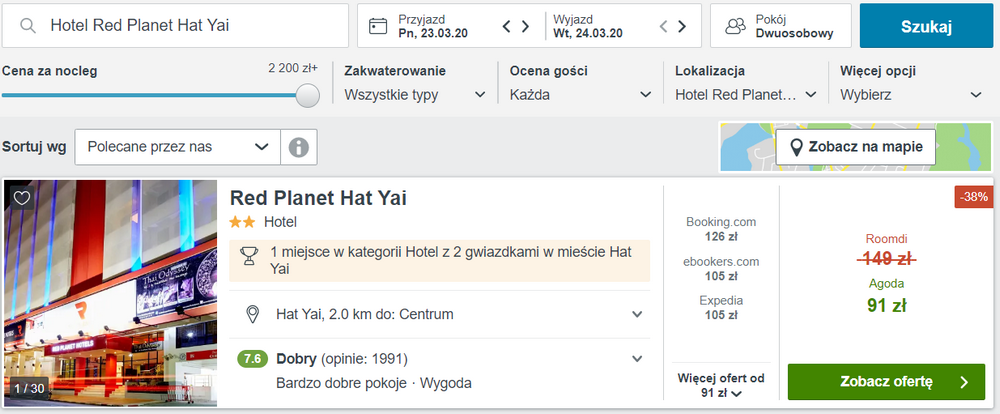Expand the Dobry rating details chevron
The width and height of the screenshot is (1000, 414).
636,359
